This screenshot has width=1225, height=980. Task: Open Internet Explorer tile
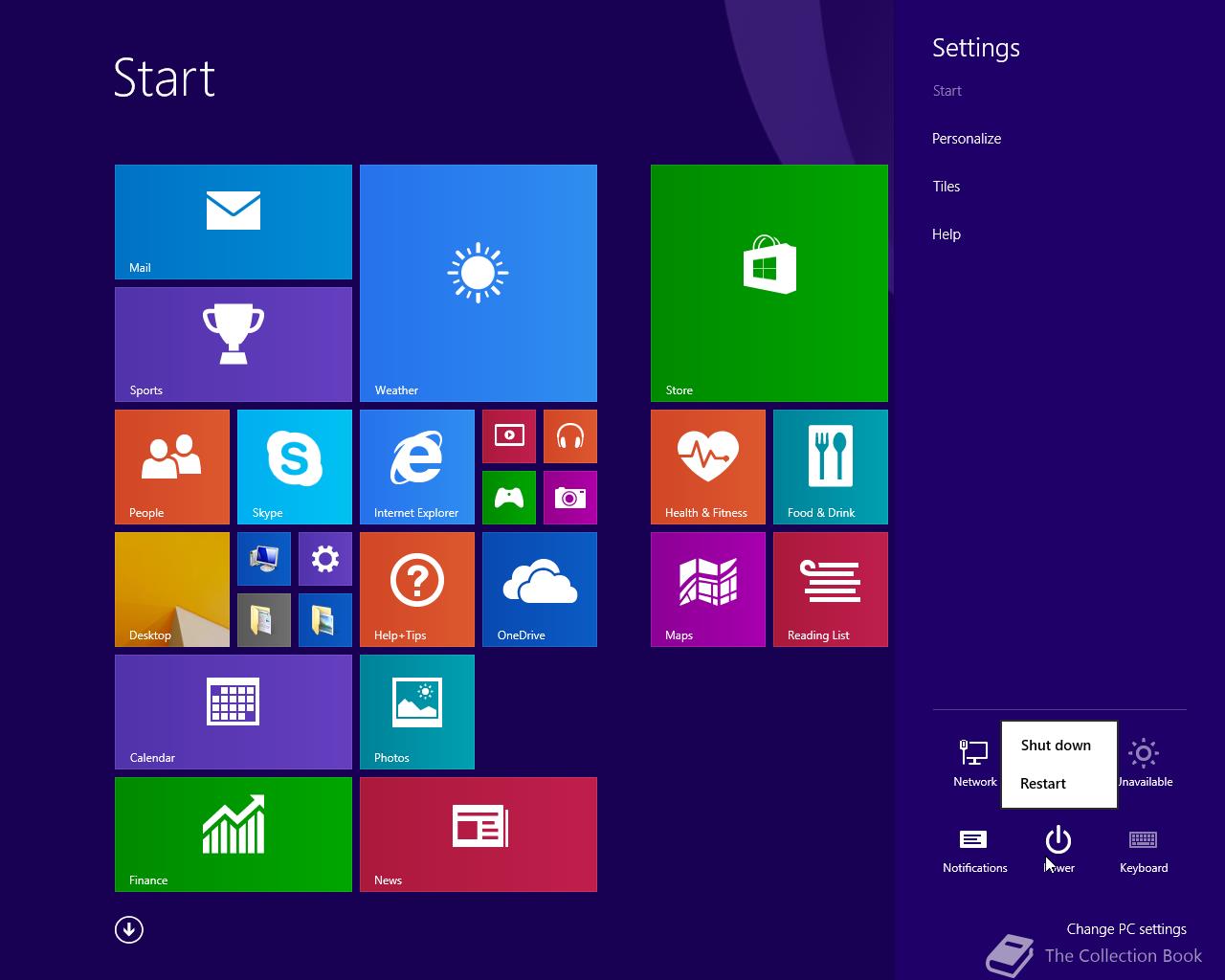[417, 467]
